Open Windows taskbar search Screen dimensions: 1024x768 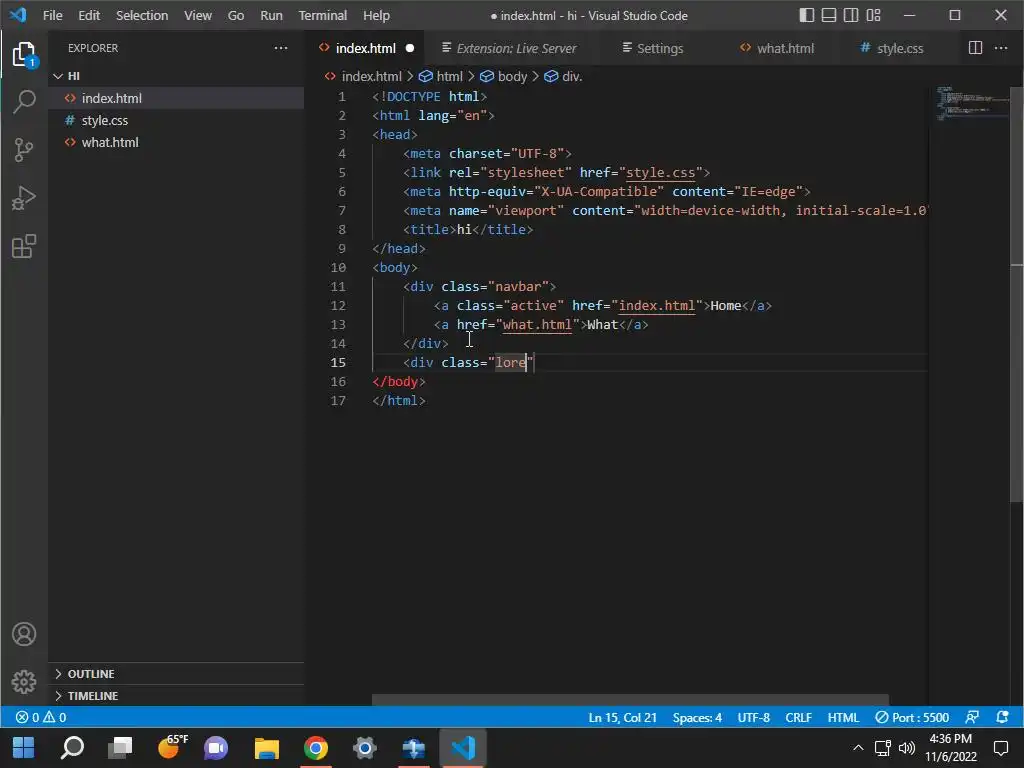72,748
